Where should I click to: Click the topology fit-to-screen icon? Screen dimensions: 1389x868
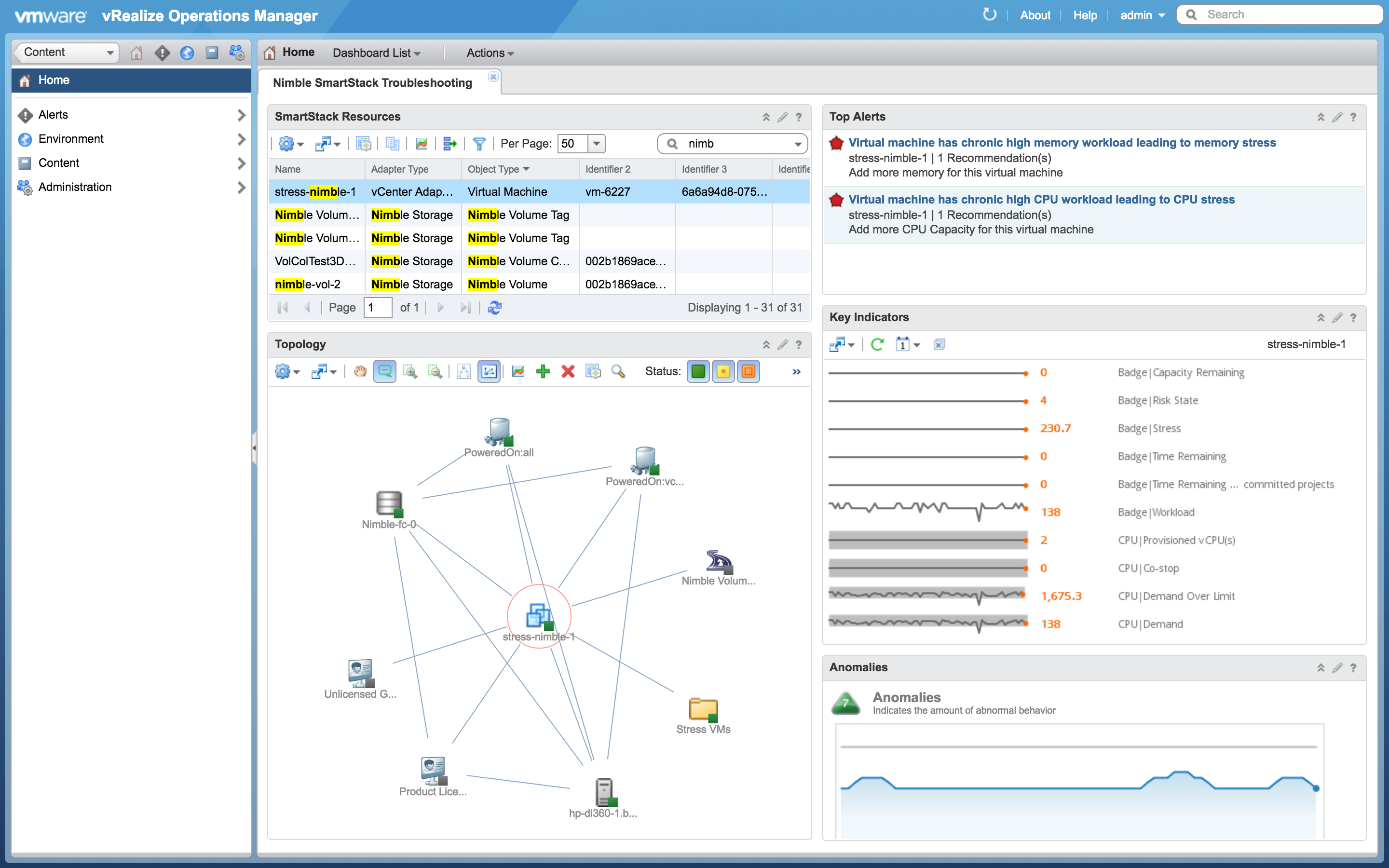coord(489,371)
